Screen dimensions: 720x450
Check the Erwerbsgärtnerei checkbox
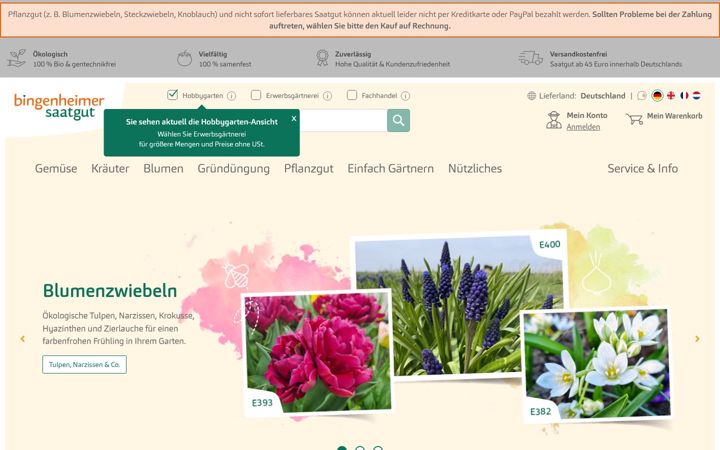coord(256,95)
